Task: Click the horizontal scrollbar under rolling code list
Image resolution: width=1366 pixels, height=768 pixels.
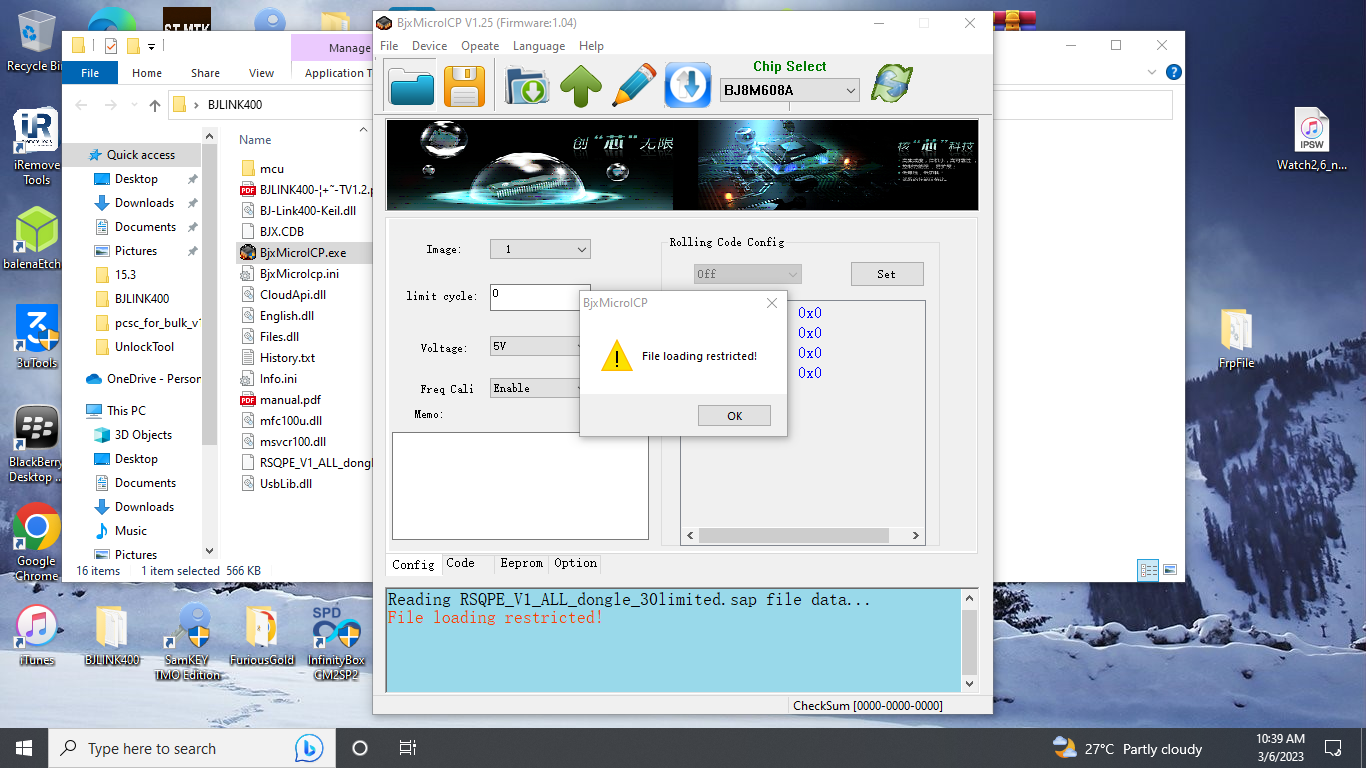Action: point(802,536)
